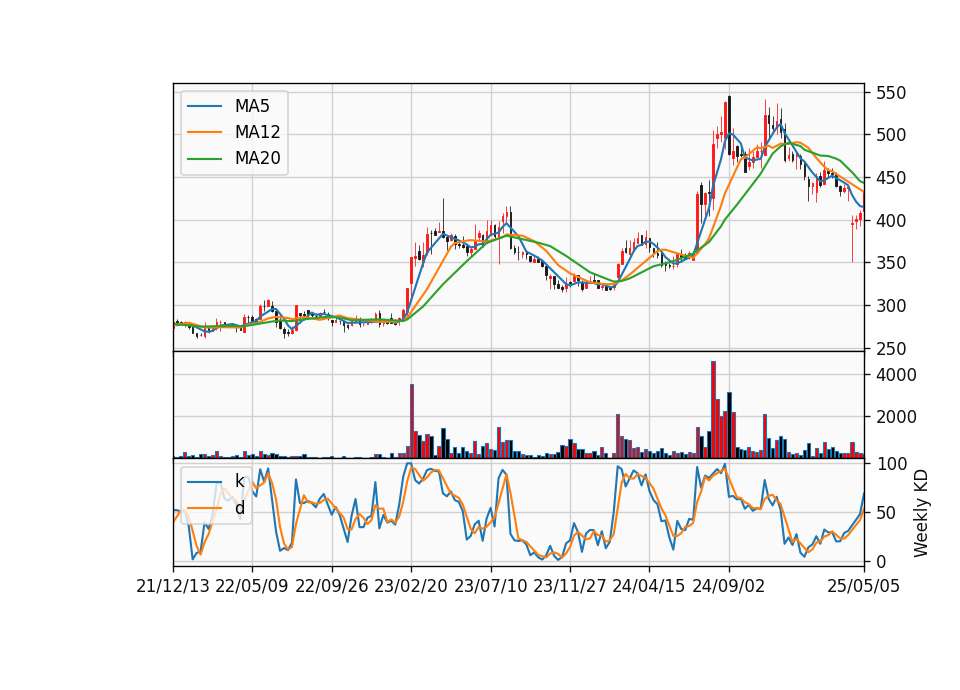Viewport: 960px width, 690px height.
Task: Click the 500 price axis label
Action: point(891,135)
